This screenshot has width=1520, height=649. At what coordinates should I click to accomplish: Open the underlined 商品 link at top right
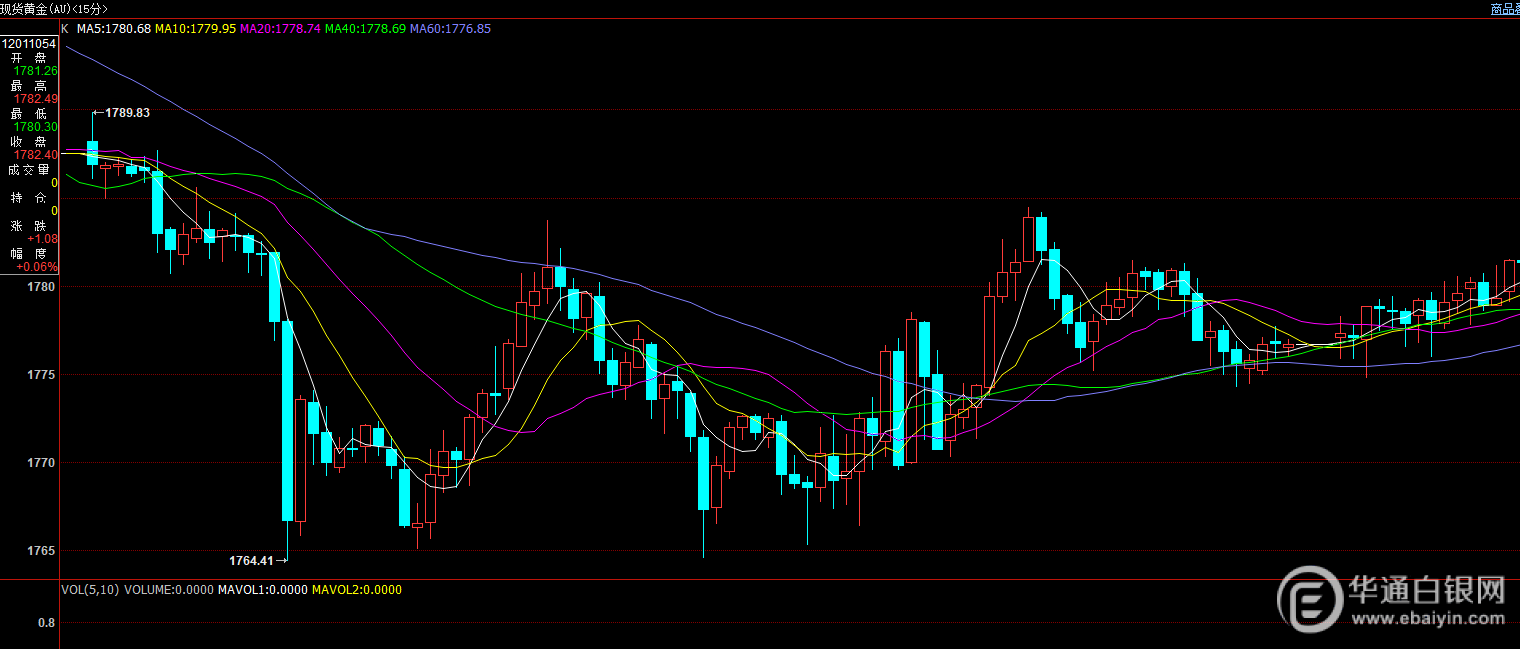(x=1505, y=9)
